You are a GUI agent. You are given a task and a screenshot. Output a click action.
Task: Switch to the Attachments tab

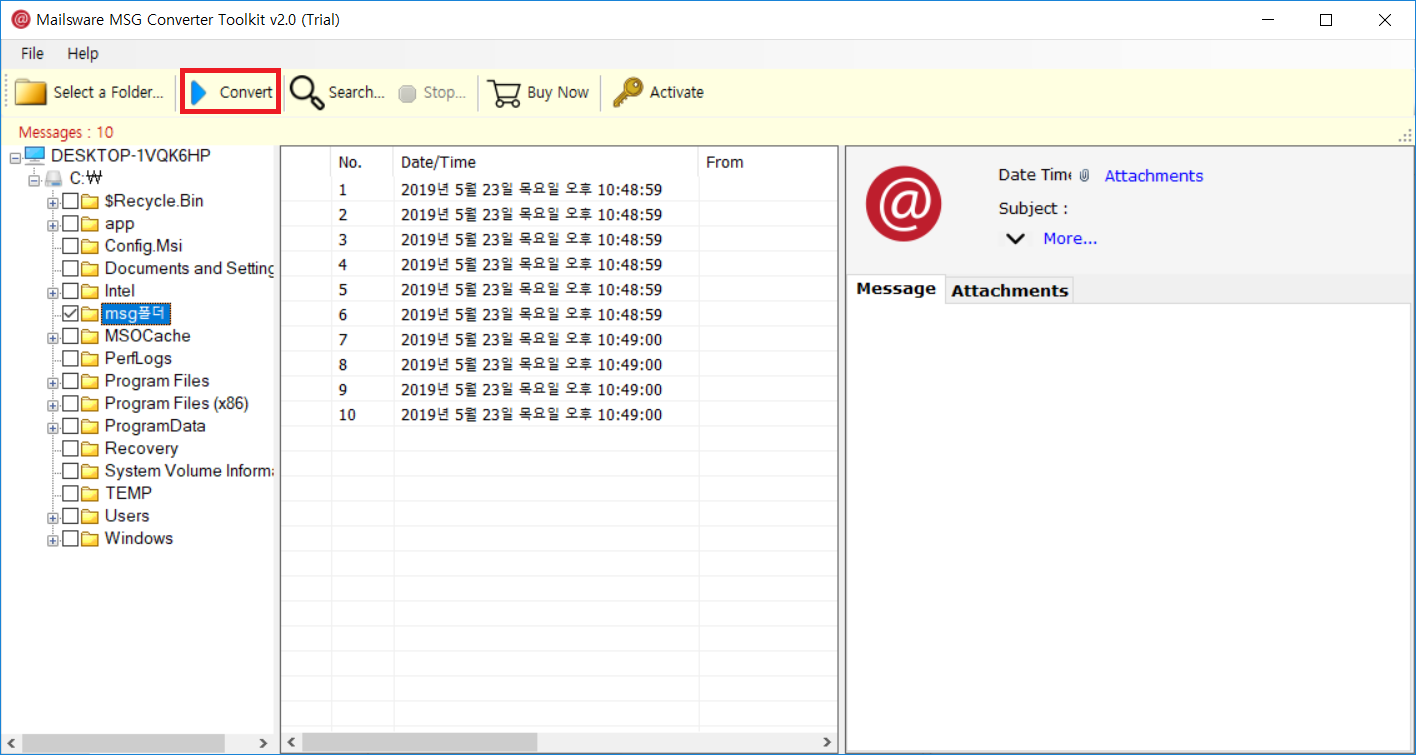[1010, 290]
